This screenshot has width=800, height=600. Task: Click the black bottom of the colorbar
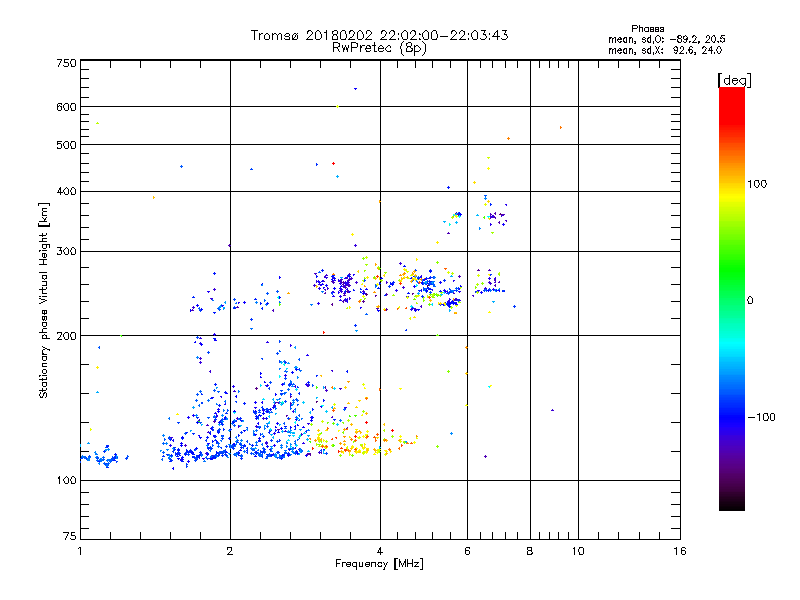(x=732, y=503)
